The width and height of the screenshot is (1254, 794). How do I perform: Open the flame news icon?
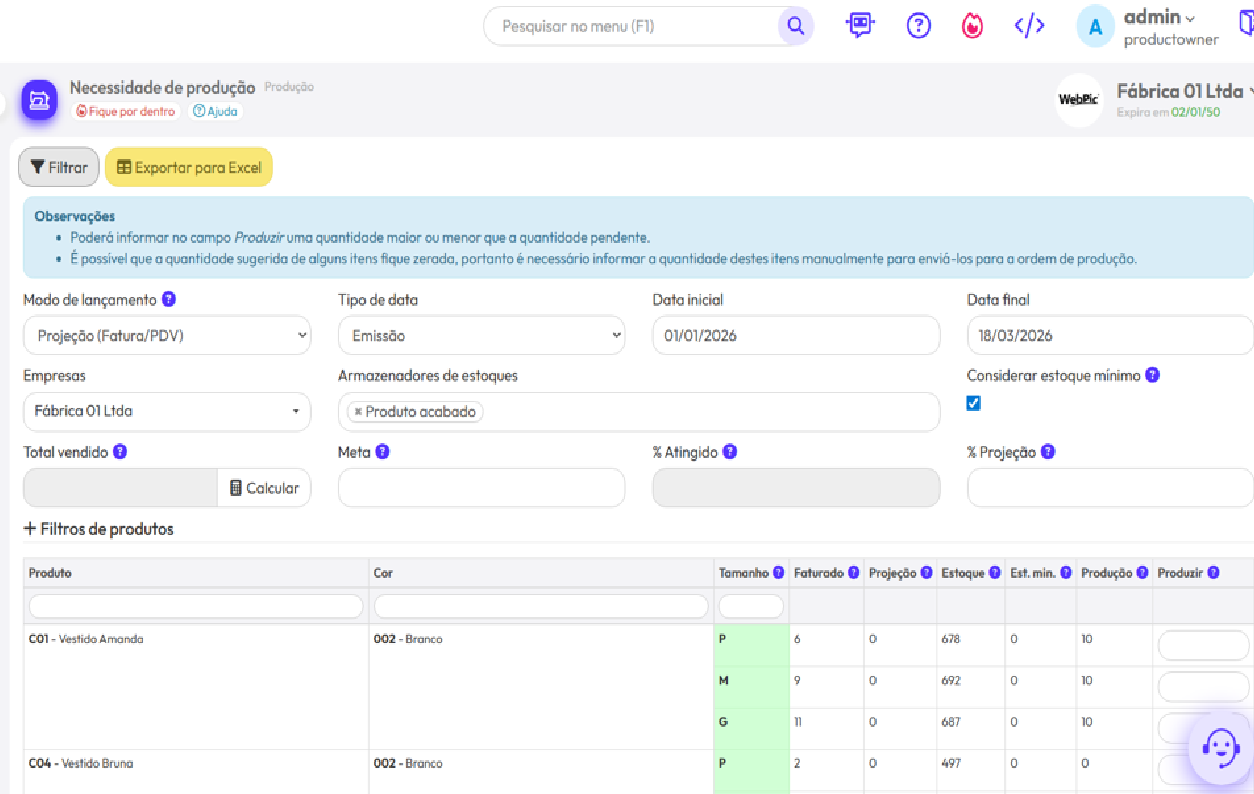tap(972, 26)
